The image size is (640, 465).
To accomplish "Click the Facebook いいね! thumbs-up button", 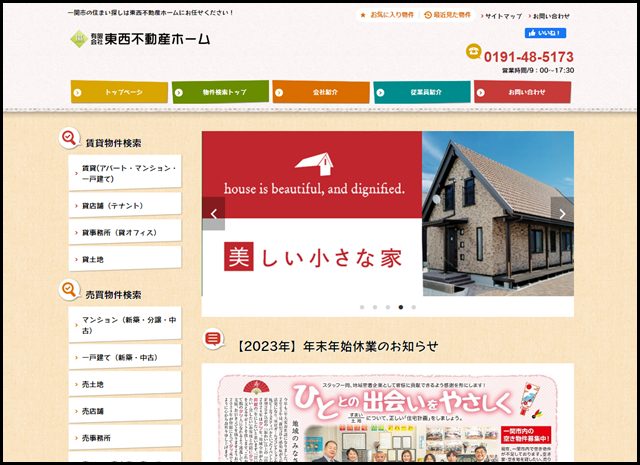I will coord(545,33).
